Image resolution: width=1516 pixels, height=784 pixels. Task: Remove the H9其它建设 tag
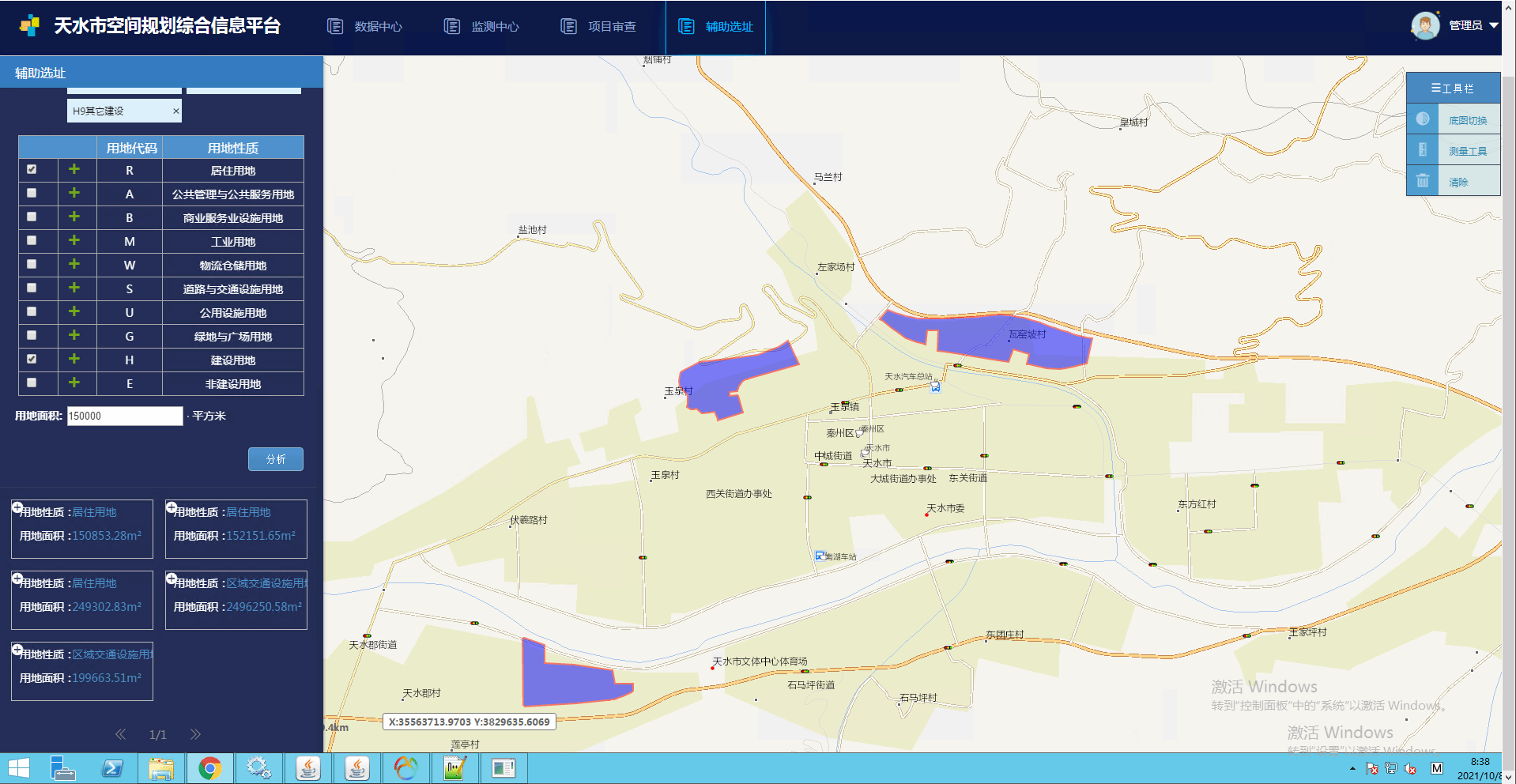175,111
